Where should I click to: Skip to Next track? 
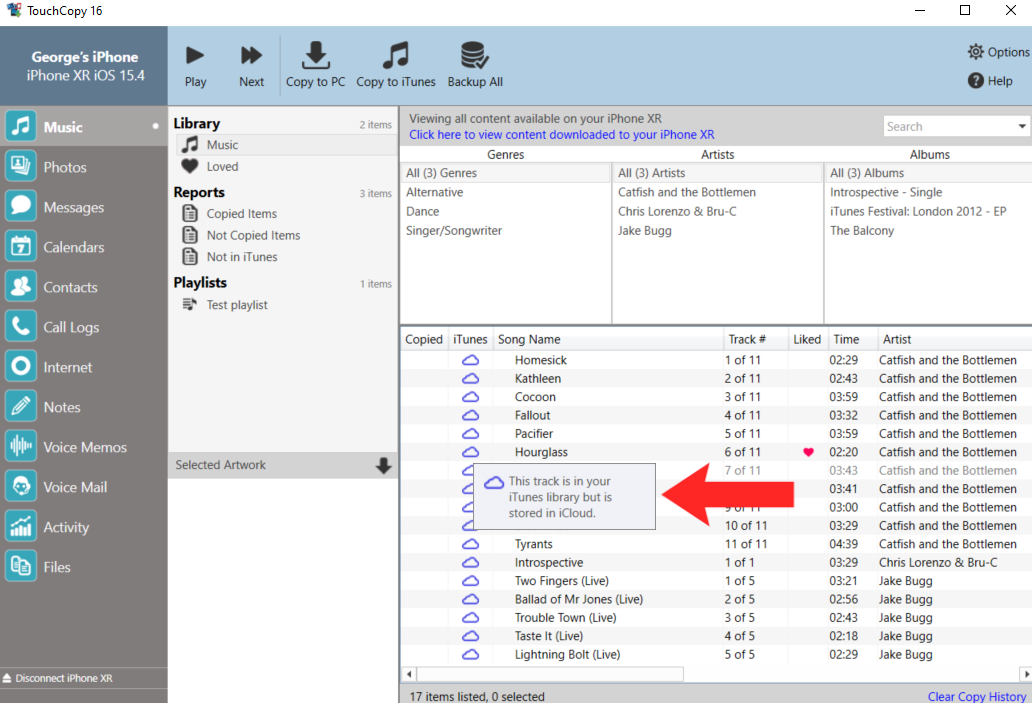pos(251,66)
